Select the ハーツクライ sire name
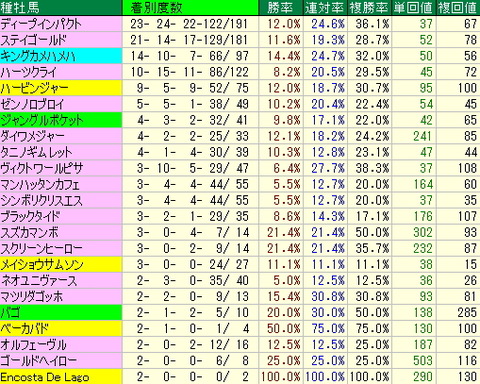The width and height of the screenshot is (480, 384). point(29,72)
